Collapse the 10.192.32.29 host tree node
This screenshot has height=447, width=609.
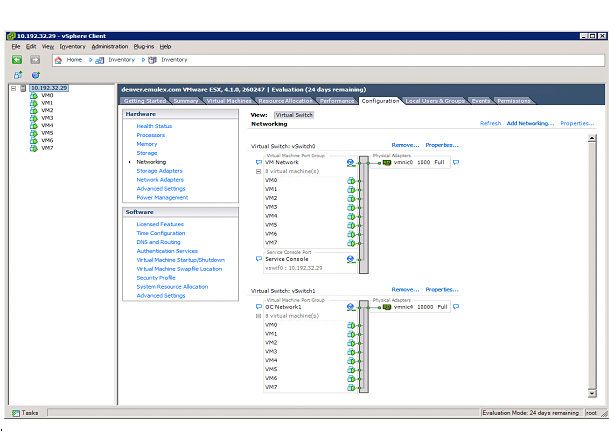click(x=14, y=89)
